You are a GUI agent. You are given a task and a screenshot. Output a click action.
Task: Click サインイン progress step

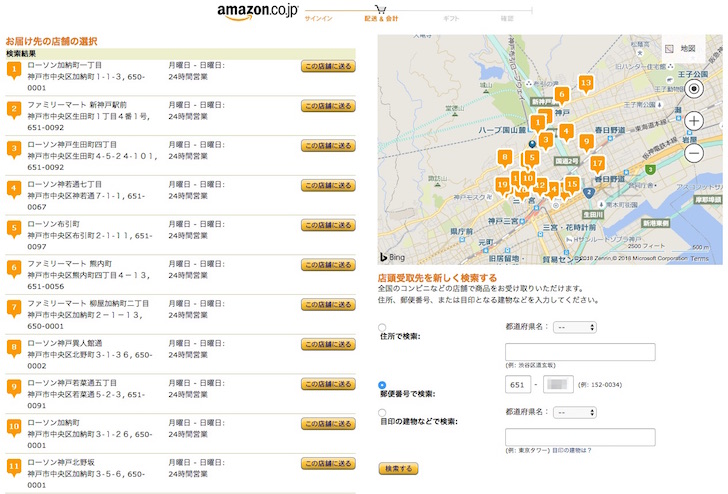(318, 19)
